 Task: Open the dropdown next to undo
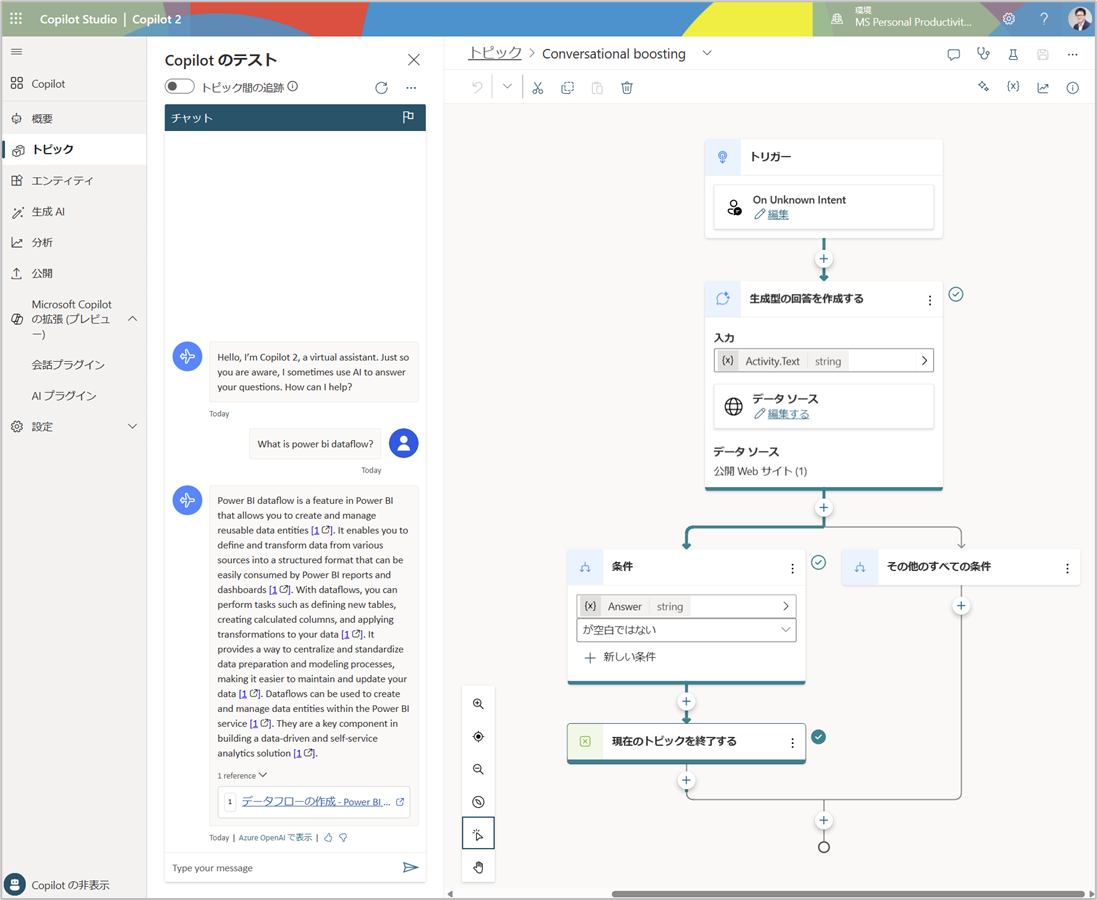[x=507, y=87]
